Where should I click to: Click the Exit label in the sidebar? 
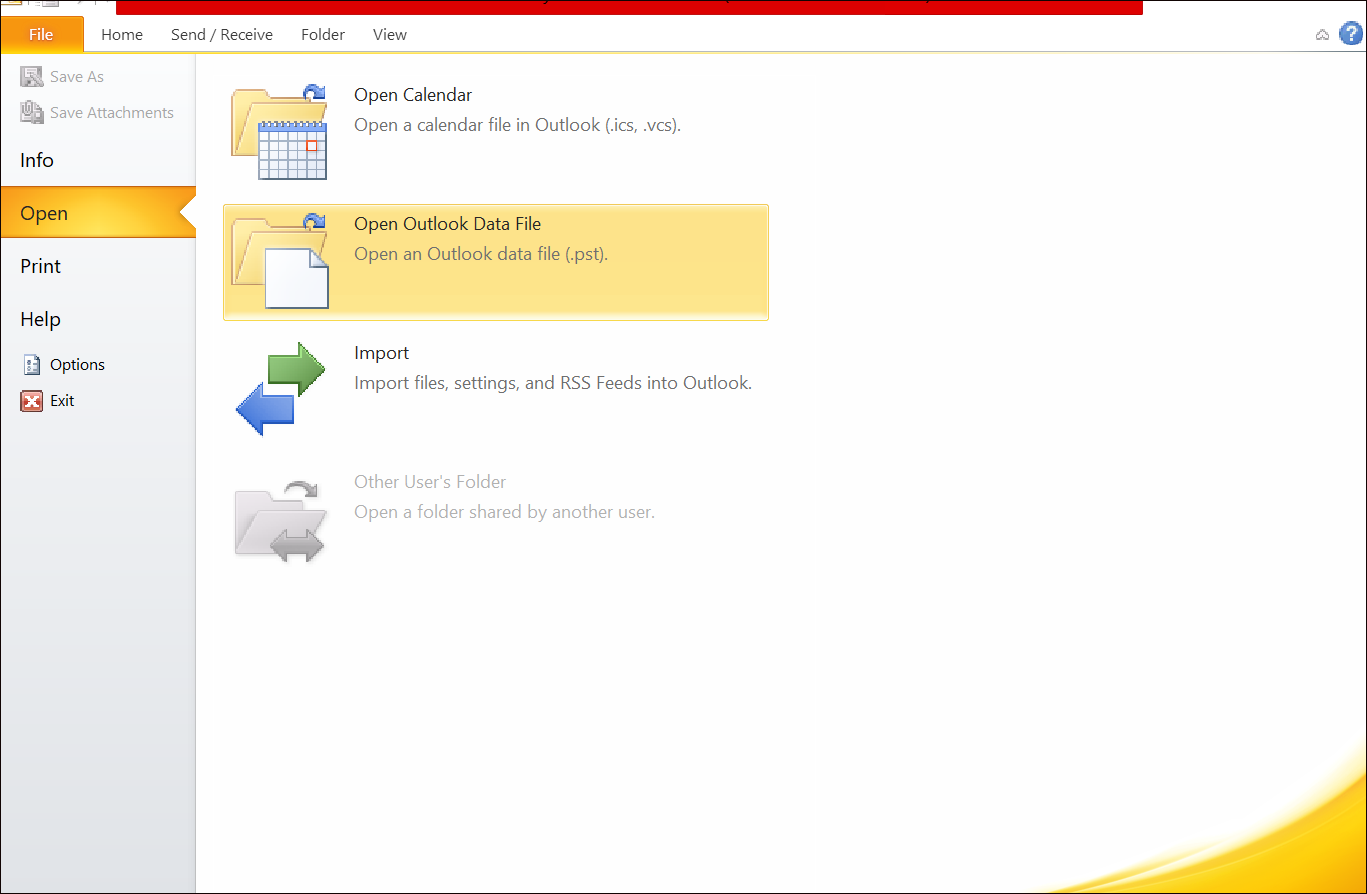coord(63,401)
